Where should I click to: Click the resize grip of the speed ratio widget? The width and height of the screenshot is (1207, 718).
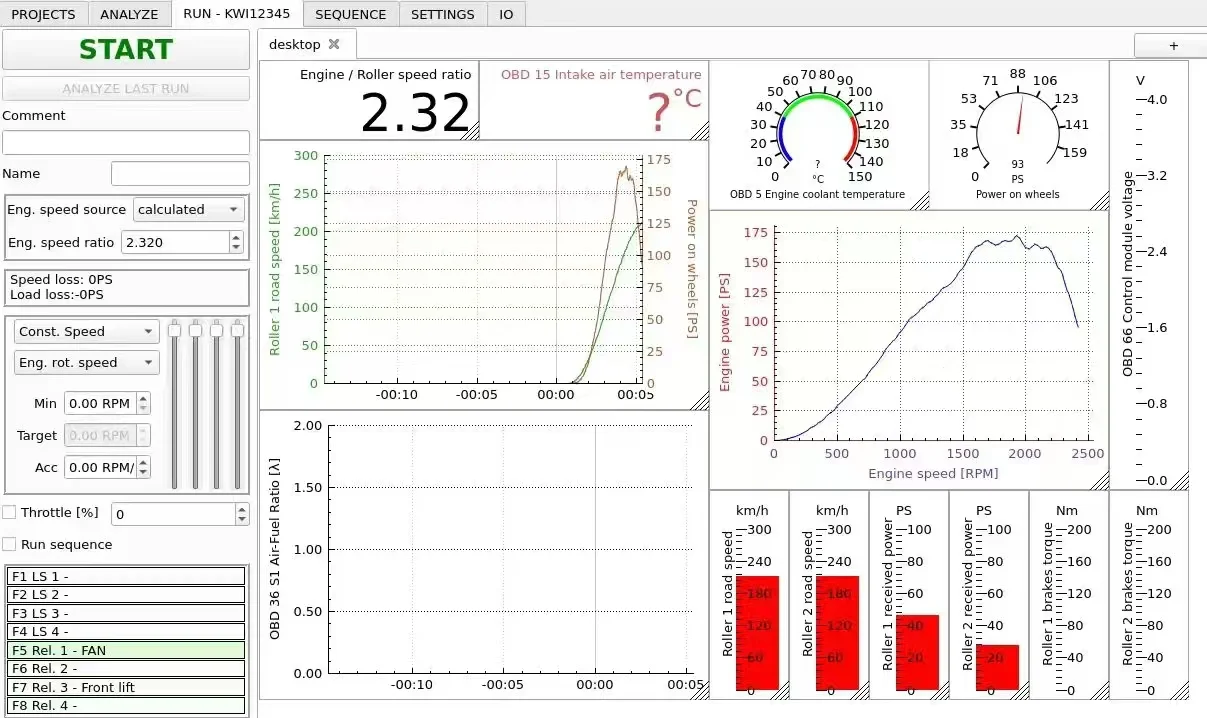click(x=471, y=131)
